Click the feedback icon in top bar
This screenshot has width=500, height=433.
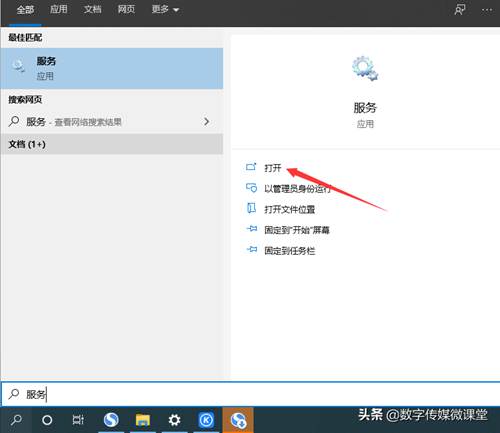(460, 10)
